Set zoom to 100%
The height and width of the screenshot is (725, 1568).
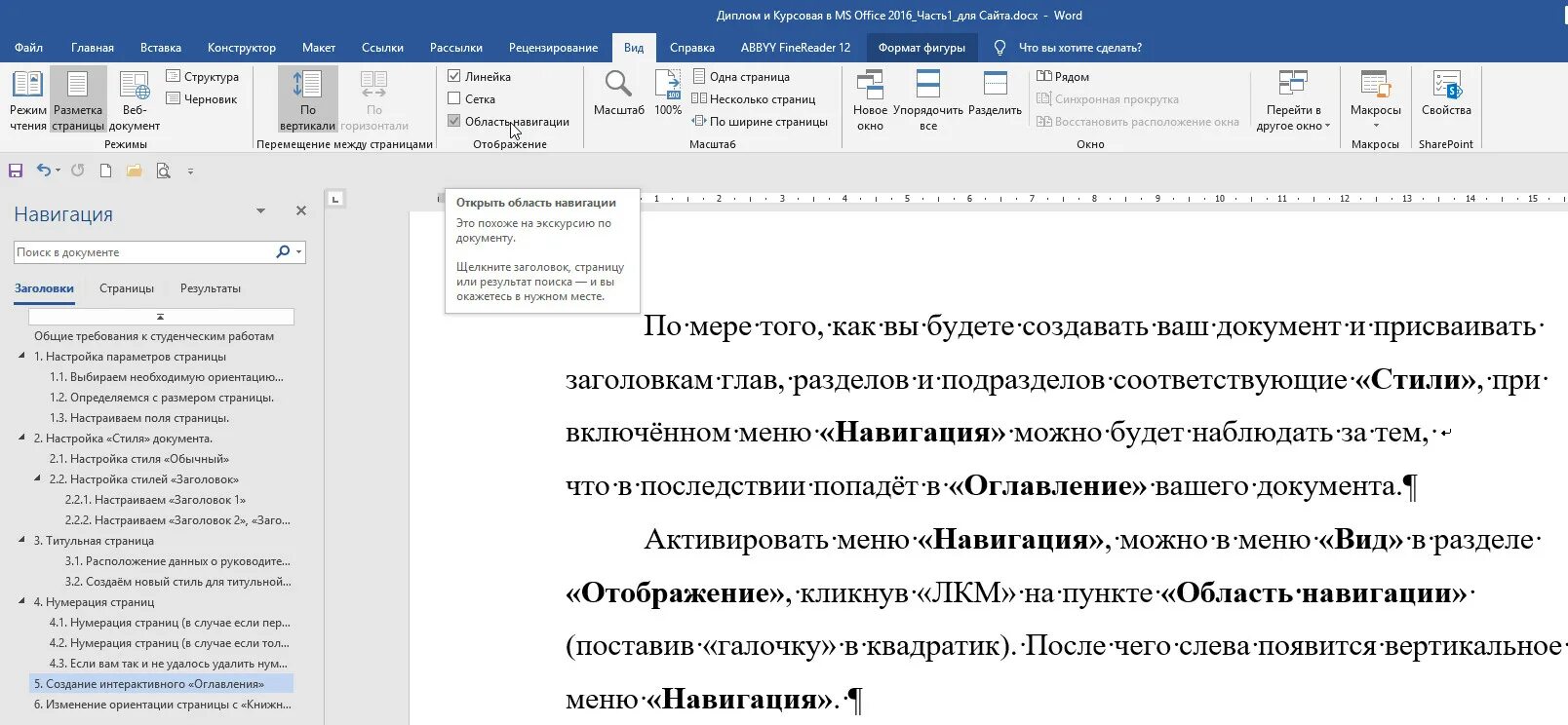click(668, 94)
